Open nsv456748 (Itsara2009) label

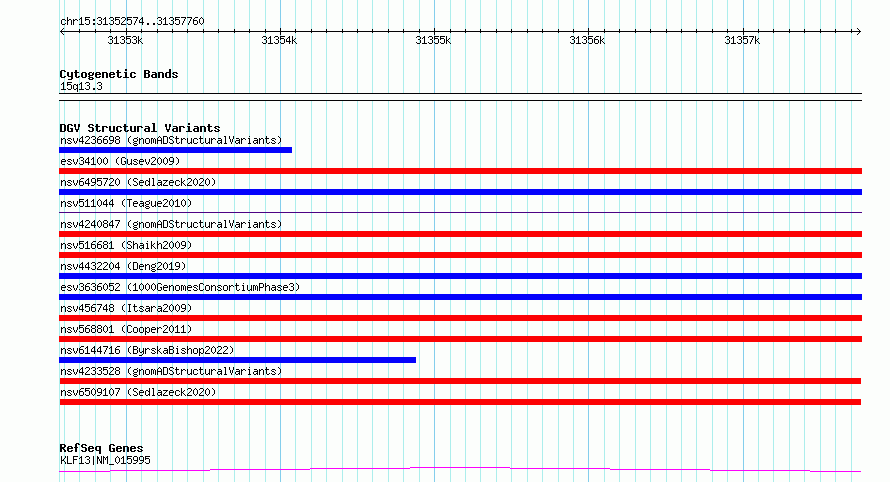point(126,308)
